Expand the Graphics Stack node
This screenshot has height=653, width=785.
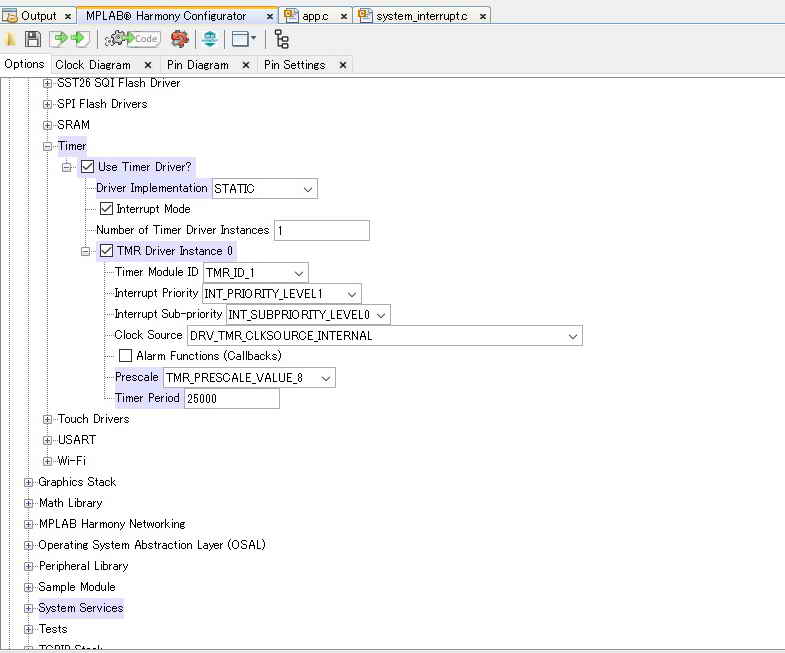pyautogui.click(x=29, y=483)
